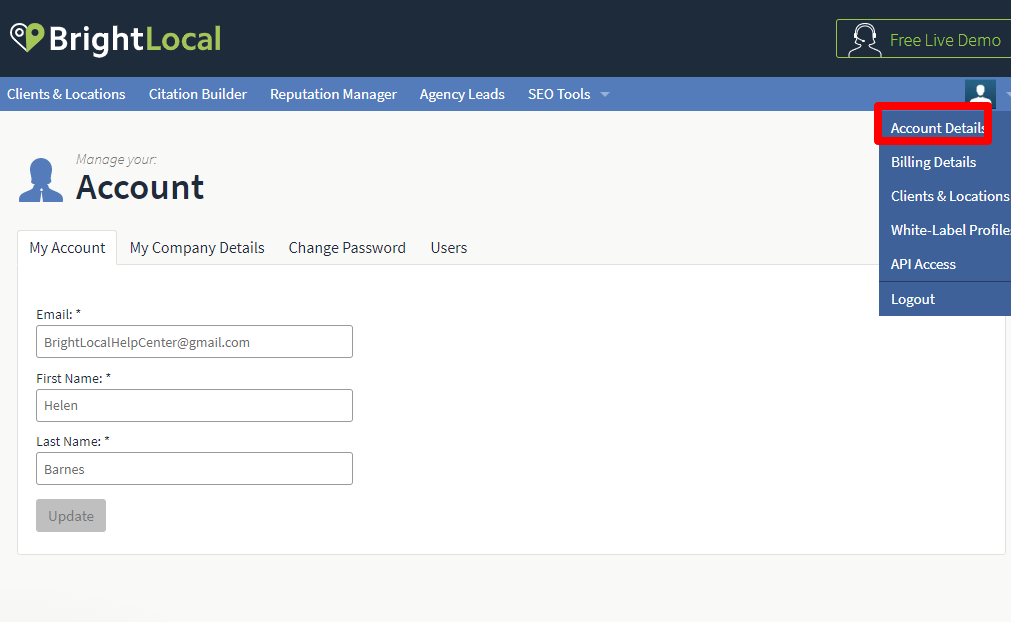Select API Access option

pyautogui.click(x=923, y=264)
